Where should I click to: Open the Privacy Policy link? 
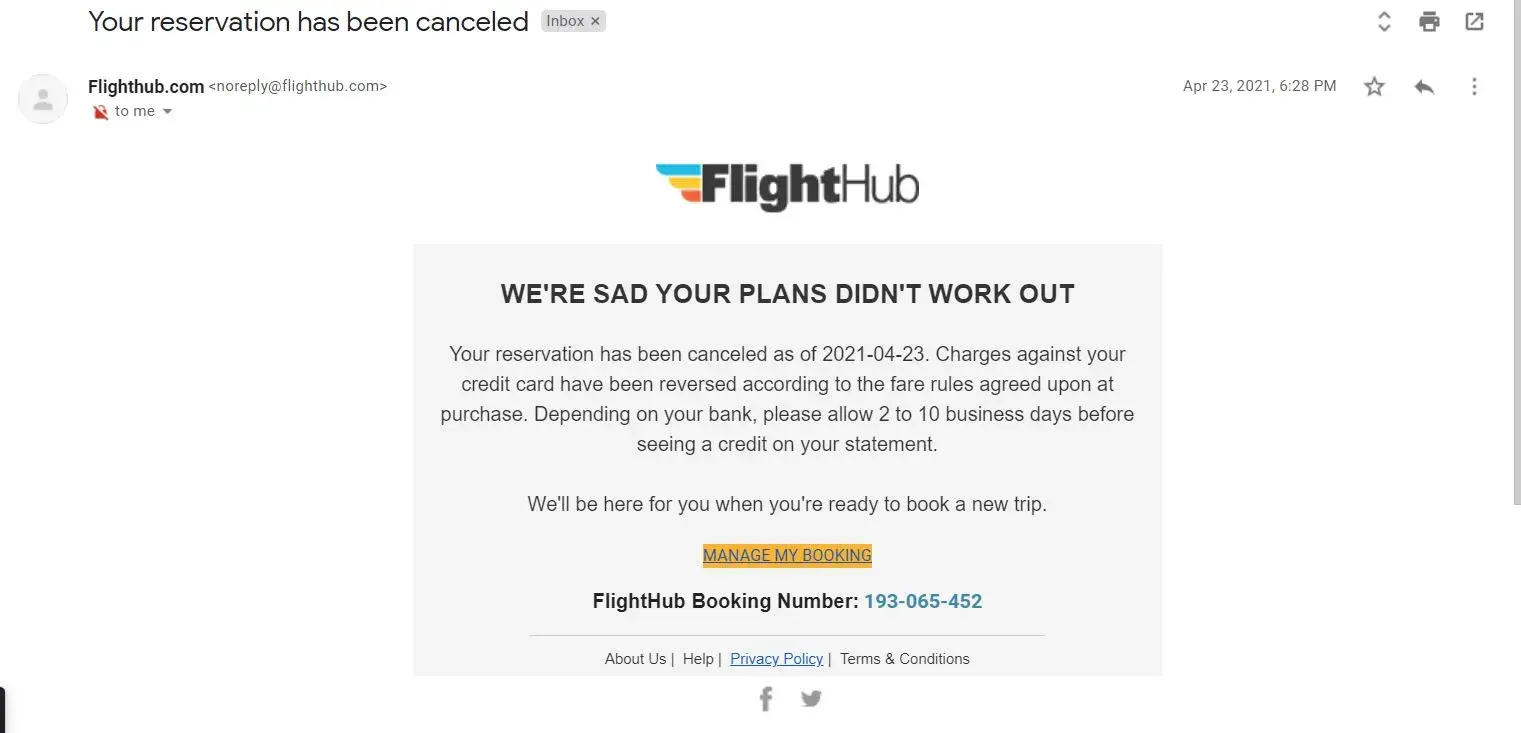tap(776, 659)
